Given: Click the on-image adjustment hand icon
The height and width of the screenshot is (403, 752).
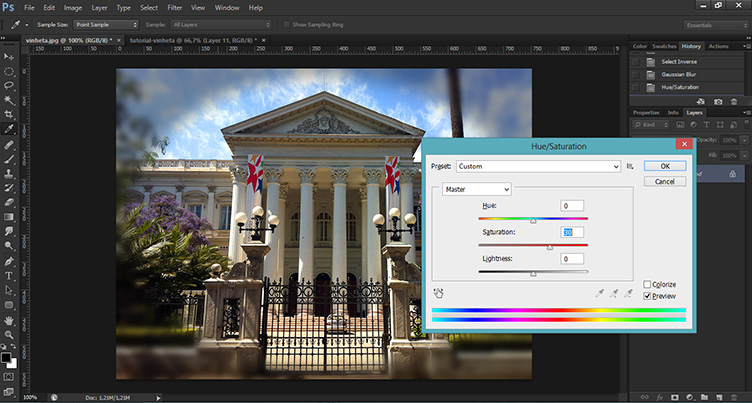Looking at the screenshot, I should coord(439,293).
